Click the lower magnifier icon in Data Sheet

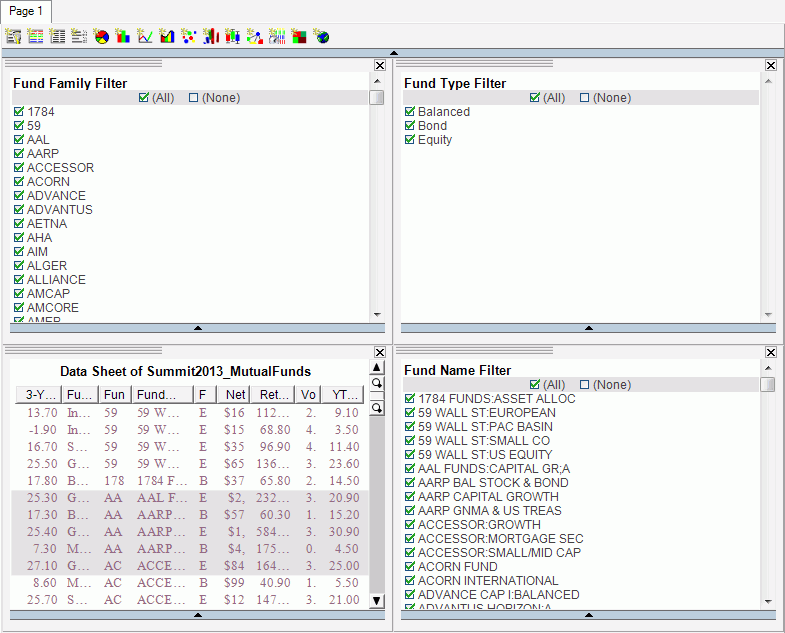coord(376,408)
